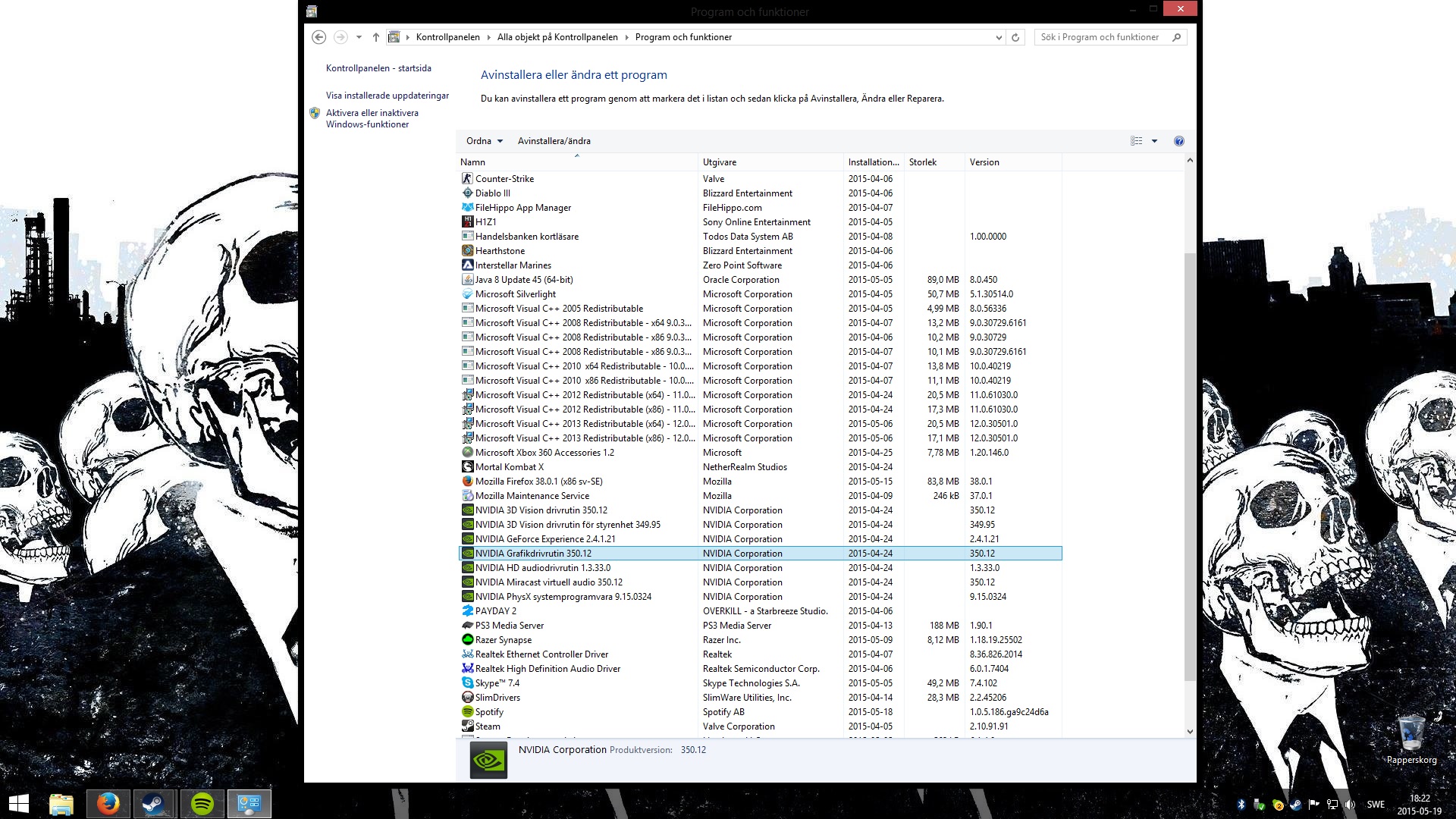Select Microsoft Xbox 360 Accessories 1.2 row
The image size is (1456, 819).
coord(760,453)
